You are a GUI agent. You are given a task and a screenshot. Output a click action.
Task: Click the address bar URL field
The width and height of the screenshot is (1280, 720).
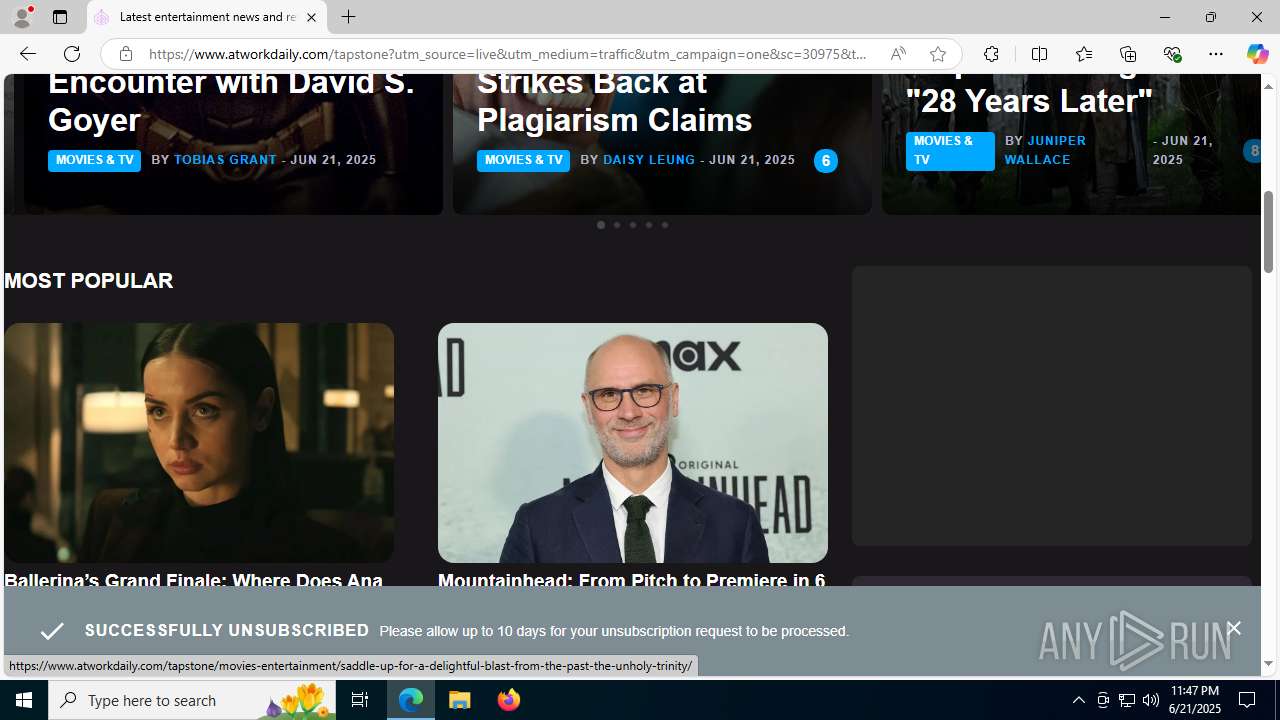coord(508,54)
